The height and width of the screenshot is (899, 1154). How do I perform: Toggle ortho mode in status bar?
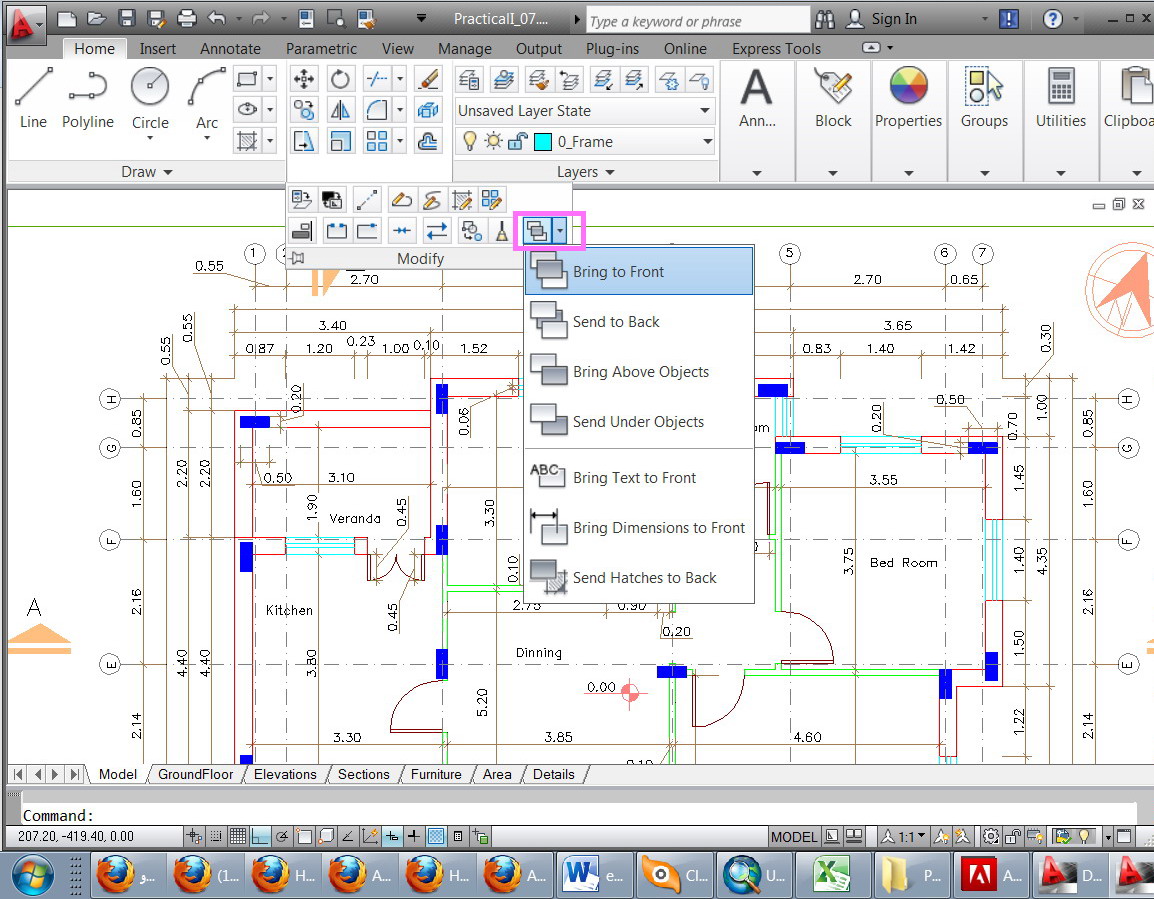coord(259,836)
